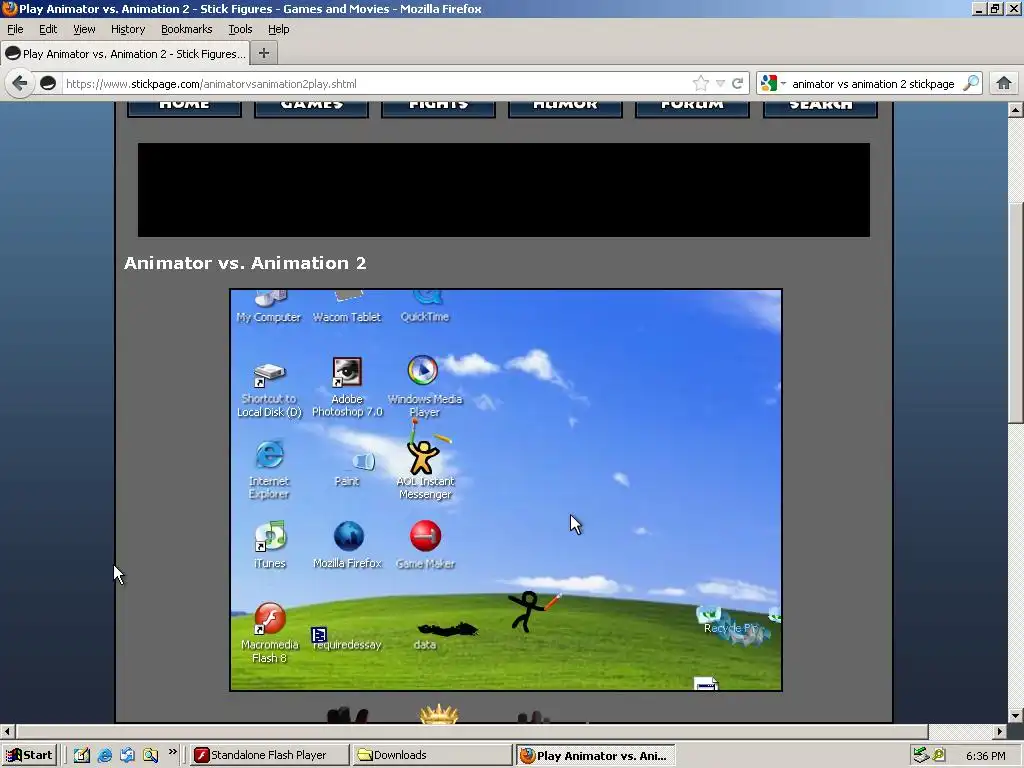Switch to Downloads taskbar button

[431, 755]
